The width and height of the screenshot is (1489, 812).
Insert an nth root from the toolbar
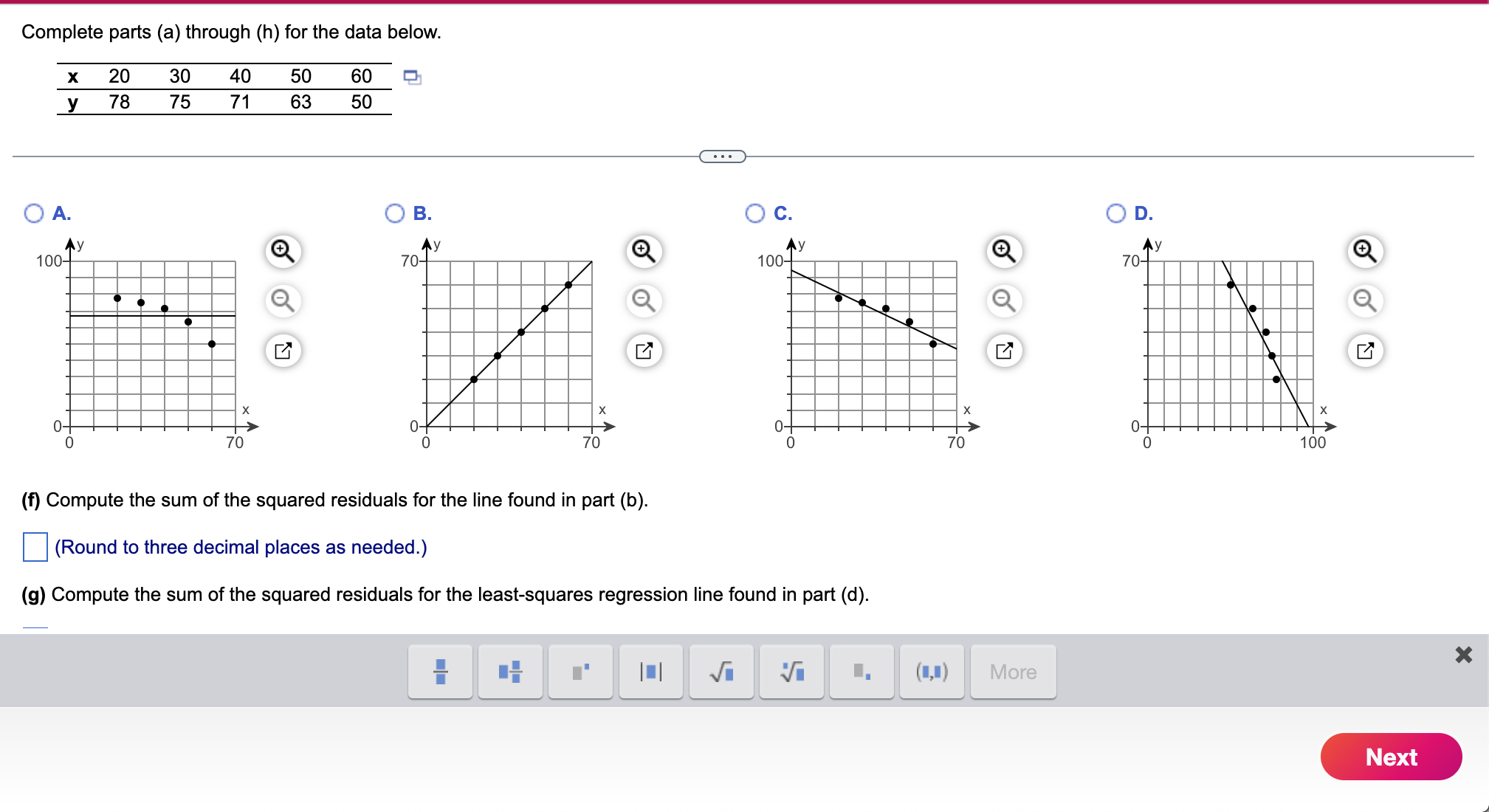[x=791, y=672]
